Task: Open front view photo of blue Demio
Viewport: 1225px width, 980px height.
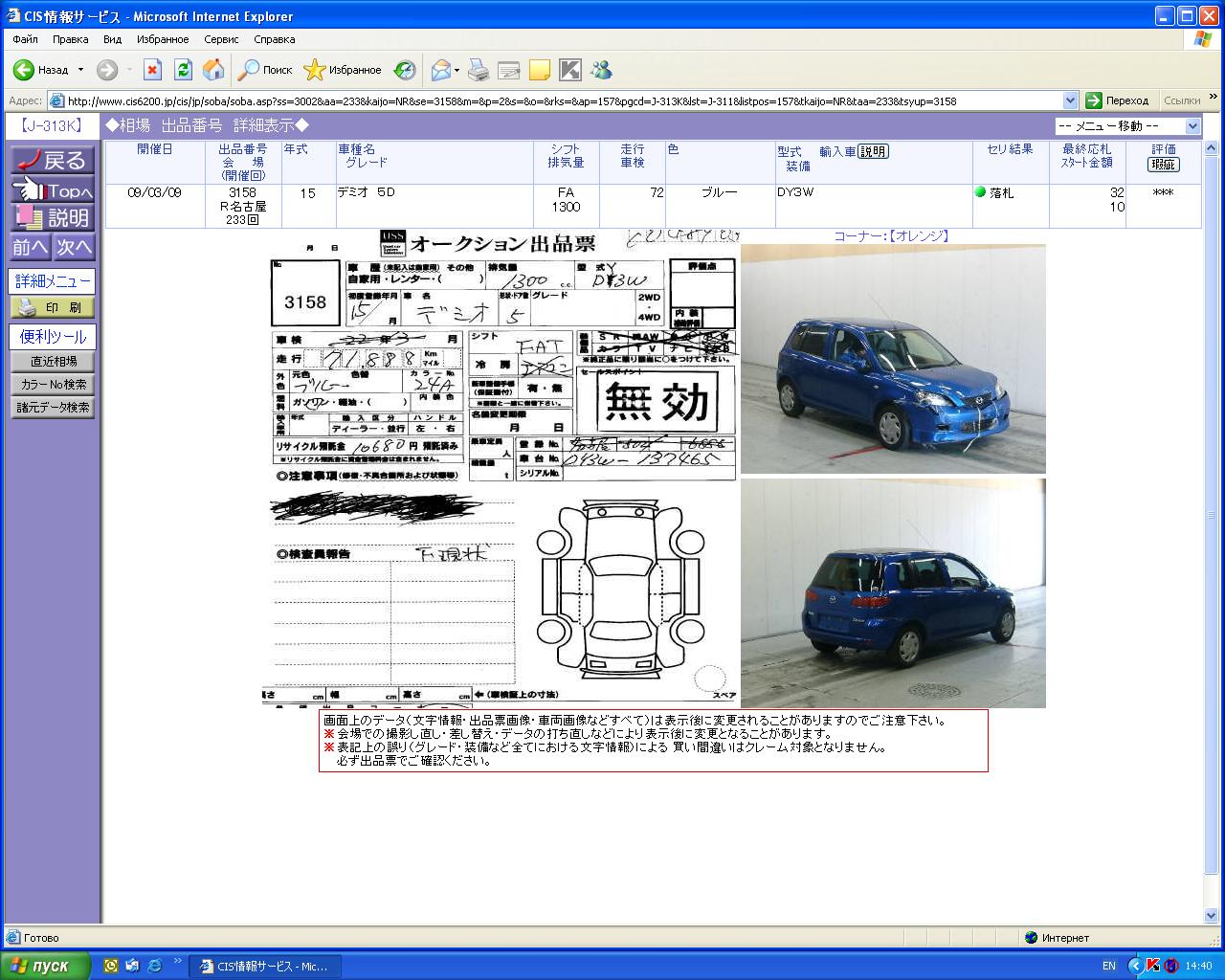Action: pyautogui.click(x=893, y=359)
